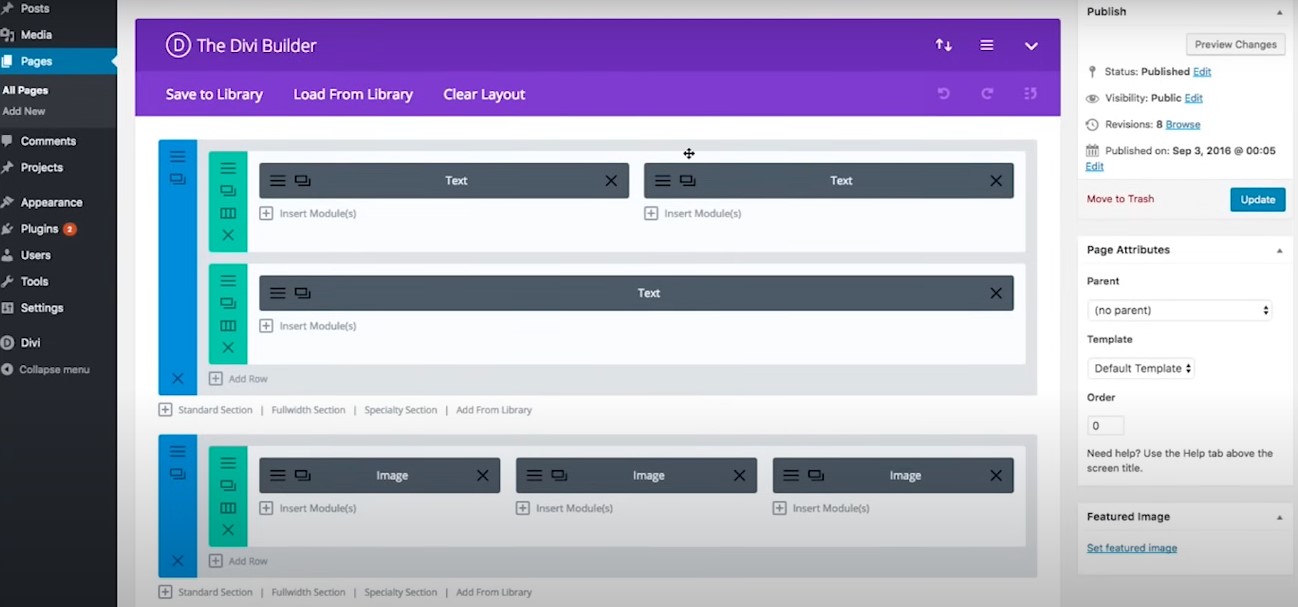Delete the middle Image module
Viewport: 1298px width, 607px height.
[739, 476]
